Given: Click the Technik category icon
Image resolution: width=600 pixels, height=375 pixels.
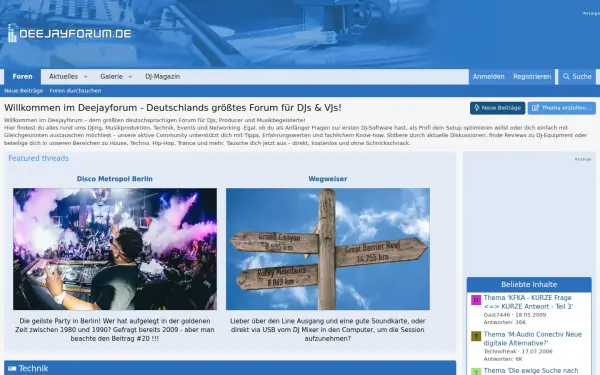Looking at the screenshot, I should [x=12, y=368].
